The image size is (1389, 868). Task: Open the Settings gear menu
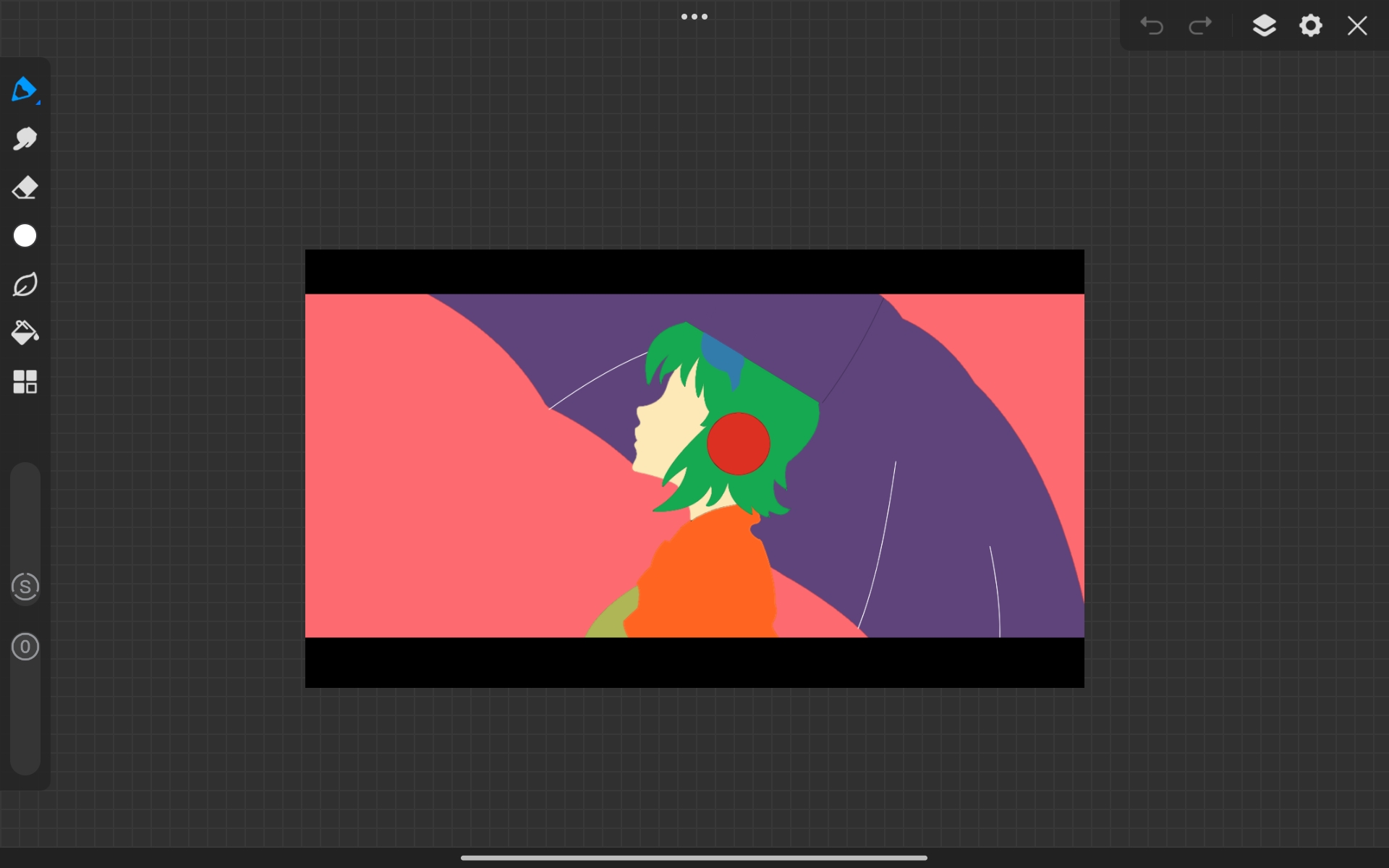point(1310,26)
